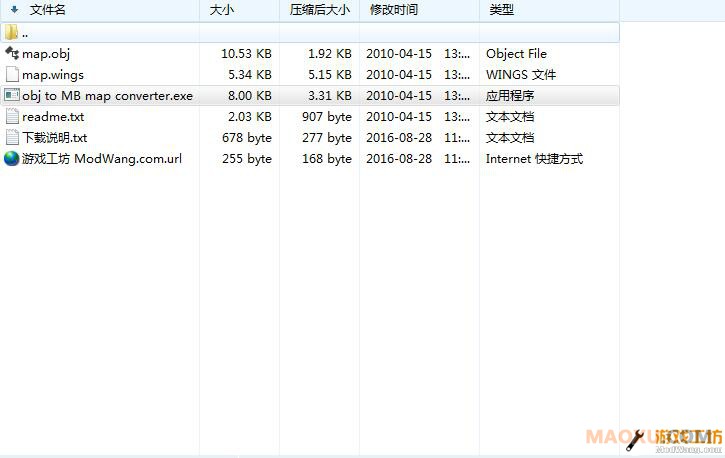Click the readme.txt file name

pos(53,117)
